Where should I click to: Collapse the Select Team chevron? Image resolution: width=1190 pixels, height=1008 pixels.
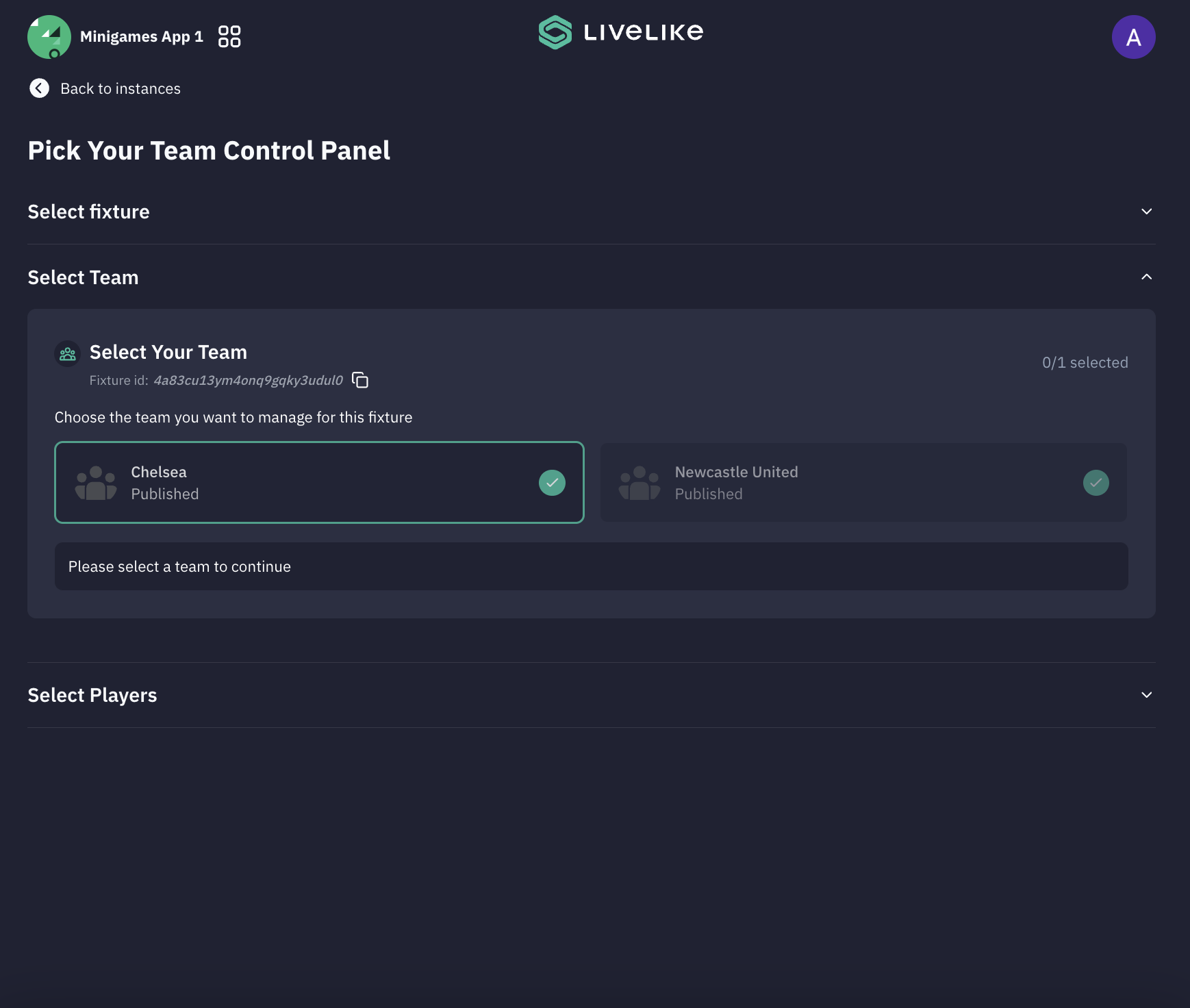coord(1146,277)
